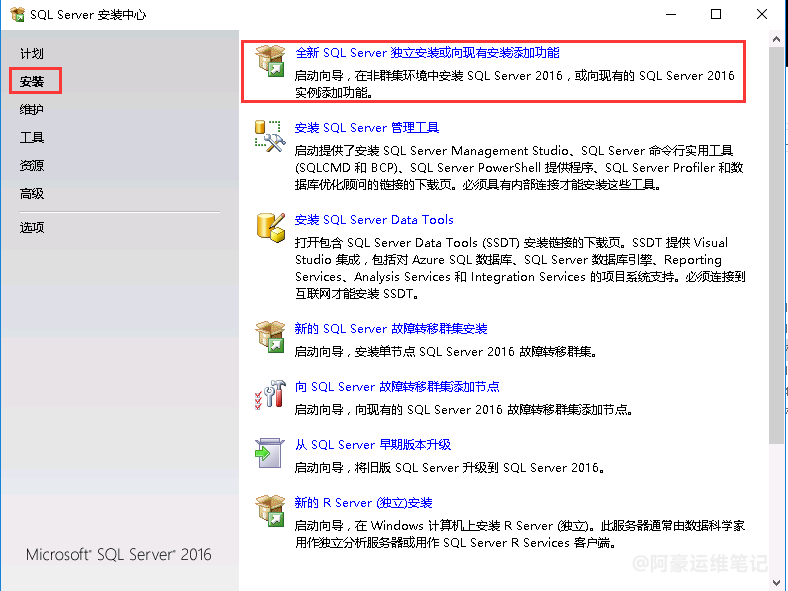The width and height of the screenshot is (788, 591).
Task: Click description text starting 启动提供了安装 SQL Server Management Studio
Action: (519, 168)
